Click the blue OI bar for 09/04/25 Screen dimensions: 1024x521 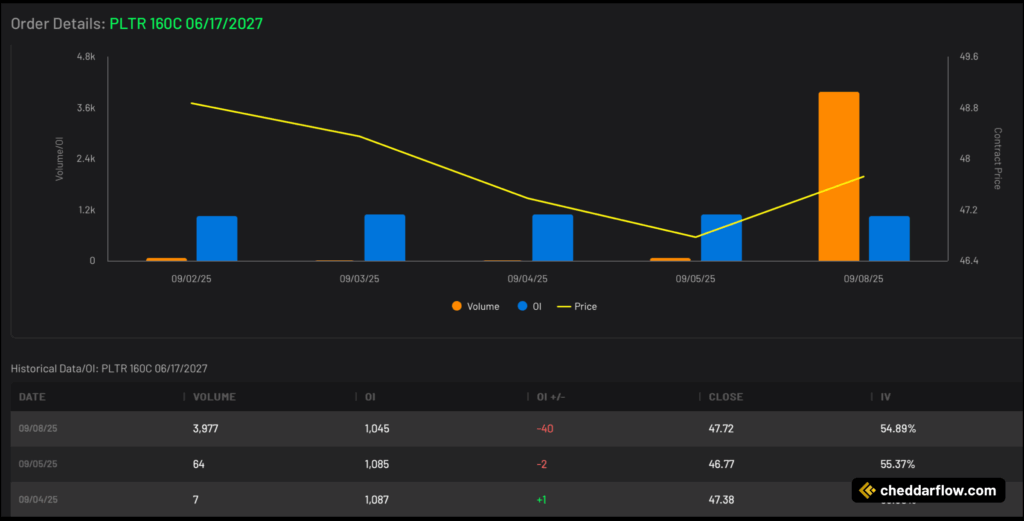coord(552,238)
